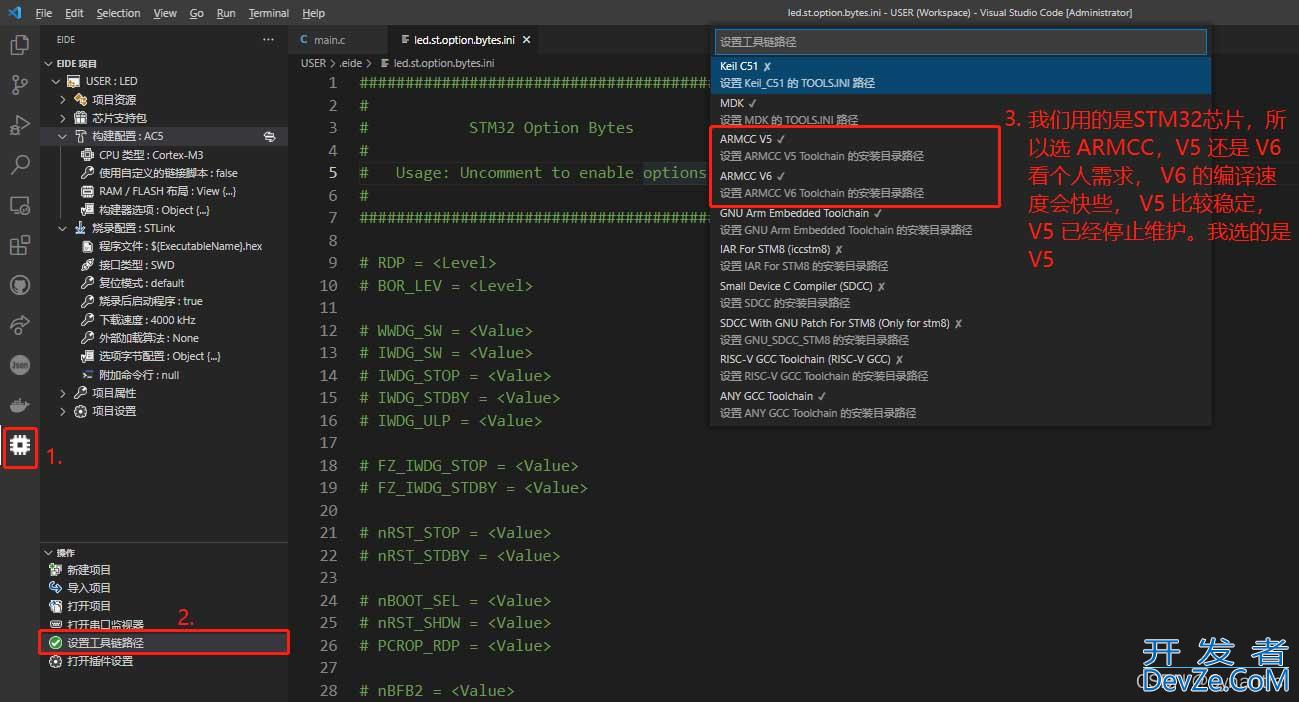The image size is (1299, 702).
Task: Click .eide in the breadcrumb path
Action: (350, 63)
